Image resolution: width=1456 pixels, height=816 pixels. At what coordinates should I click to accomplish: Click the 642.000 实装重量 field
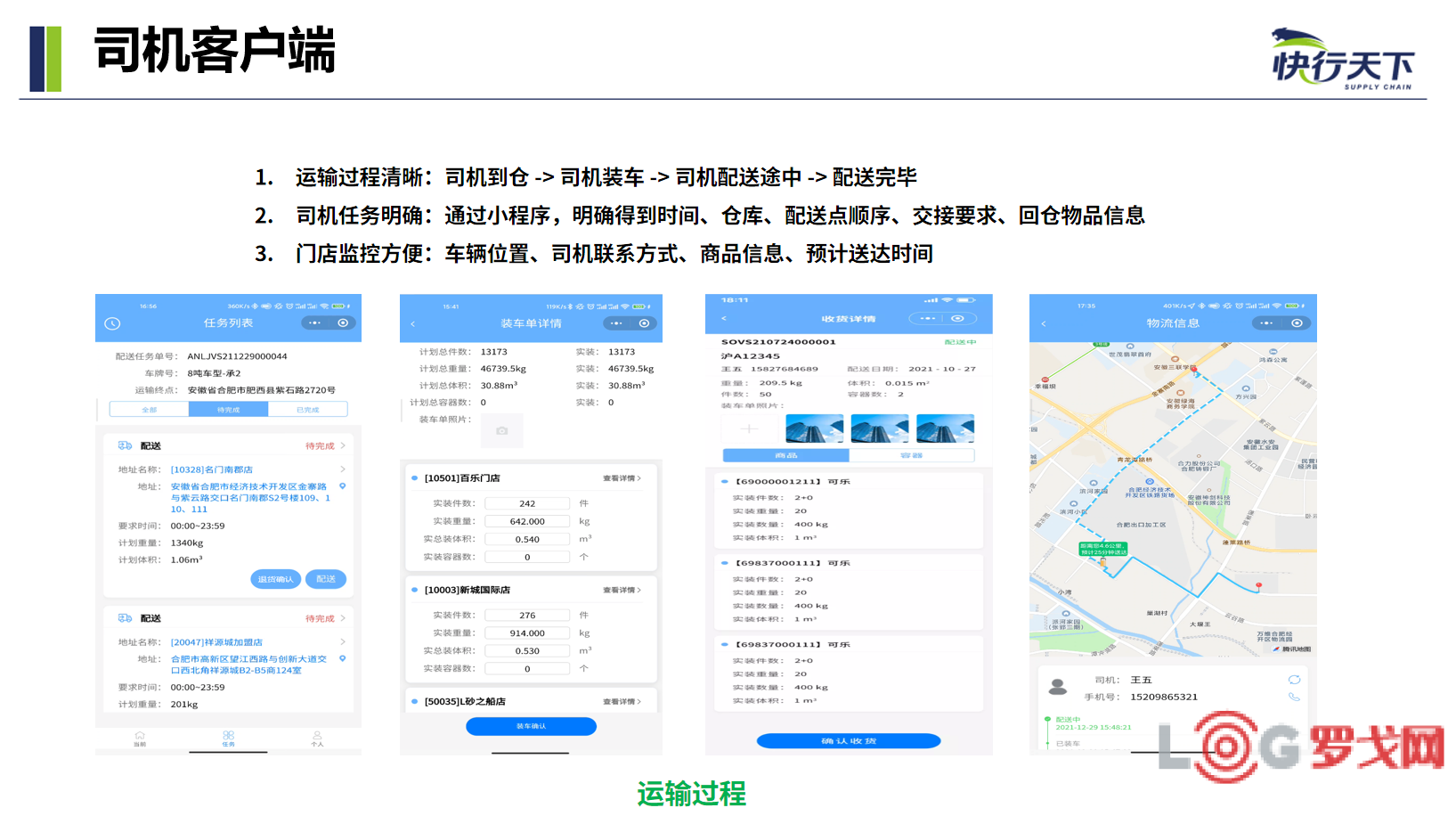tap(527, 521)
